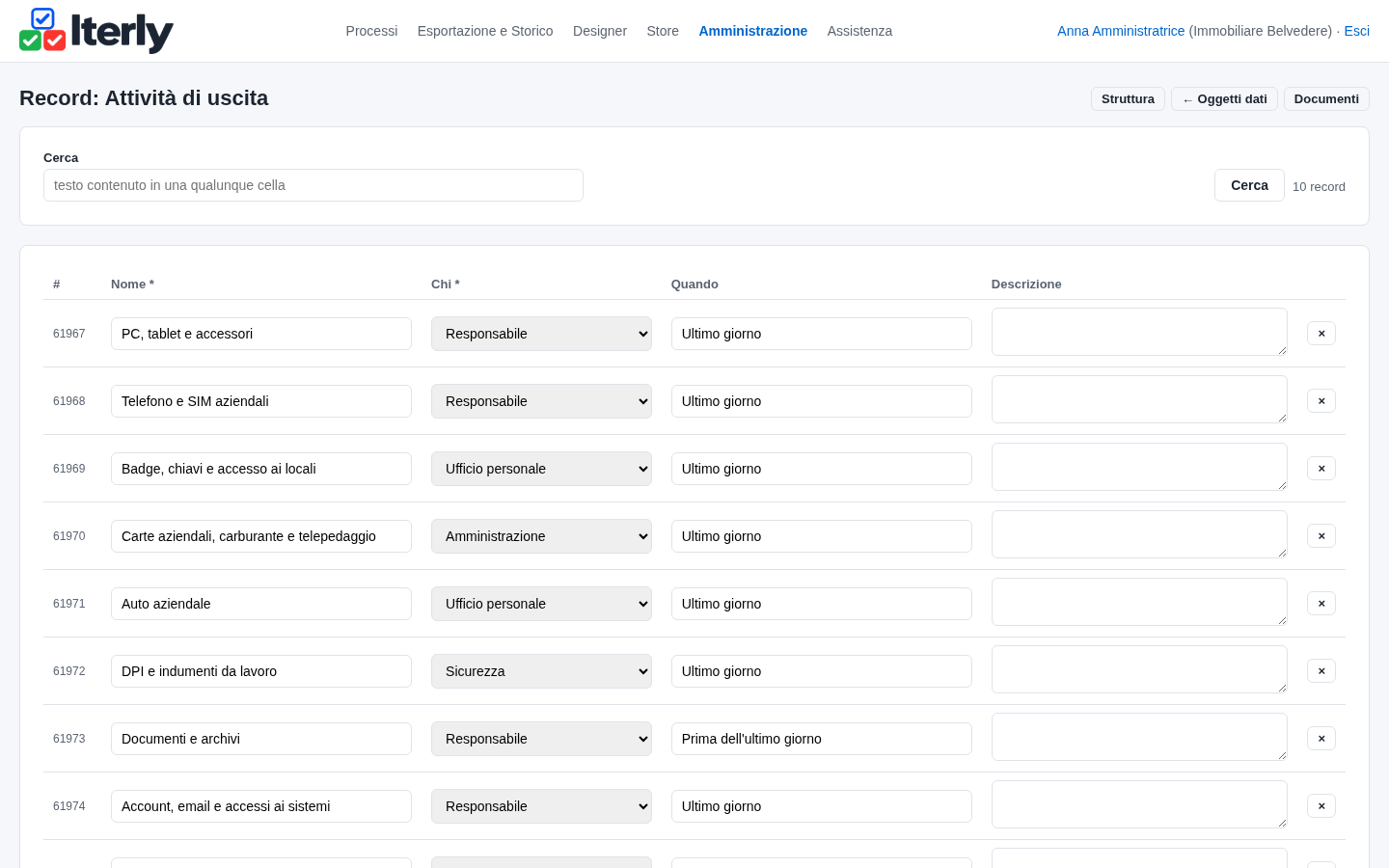The width and height of the screenshot is (1389, 868).
Task: Expand Chi selector for Telefono e SIM aziendali
Action: [541, 401]
